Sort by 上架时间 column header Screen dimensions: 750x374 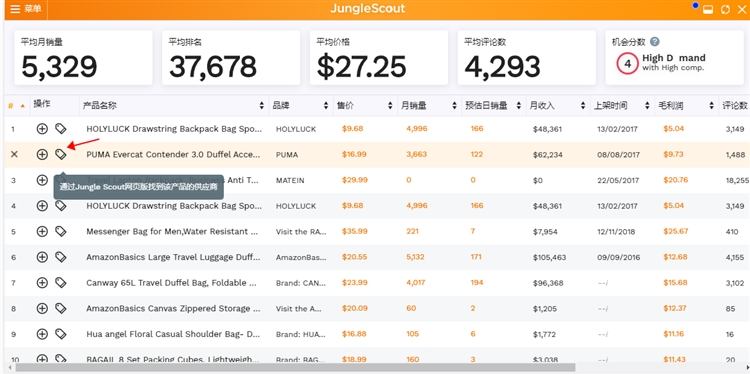pyautogui.click(x=622, y=106)
